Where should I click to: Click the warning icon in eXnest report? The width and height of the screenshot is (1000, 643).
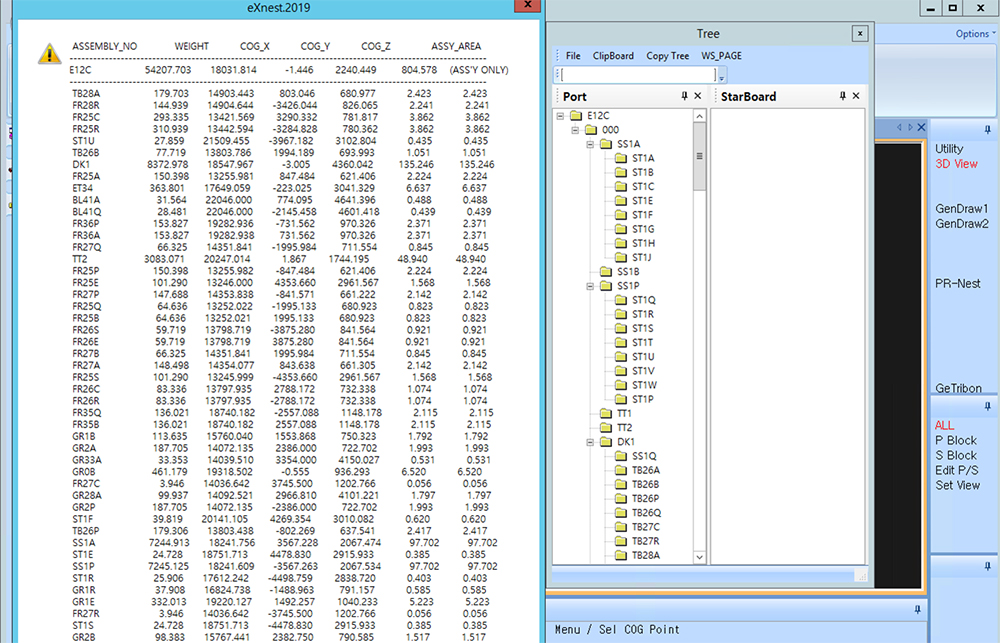(48, 53)
